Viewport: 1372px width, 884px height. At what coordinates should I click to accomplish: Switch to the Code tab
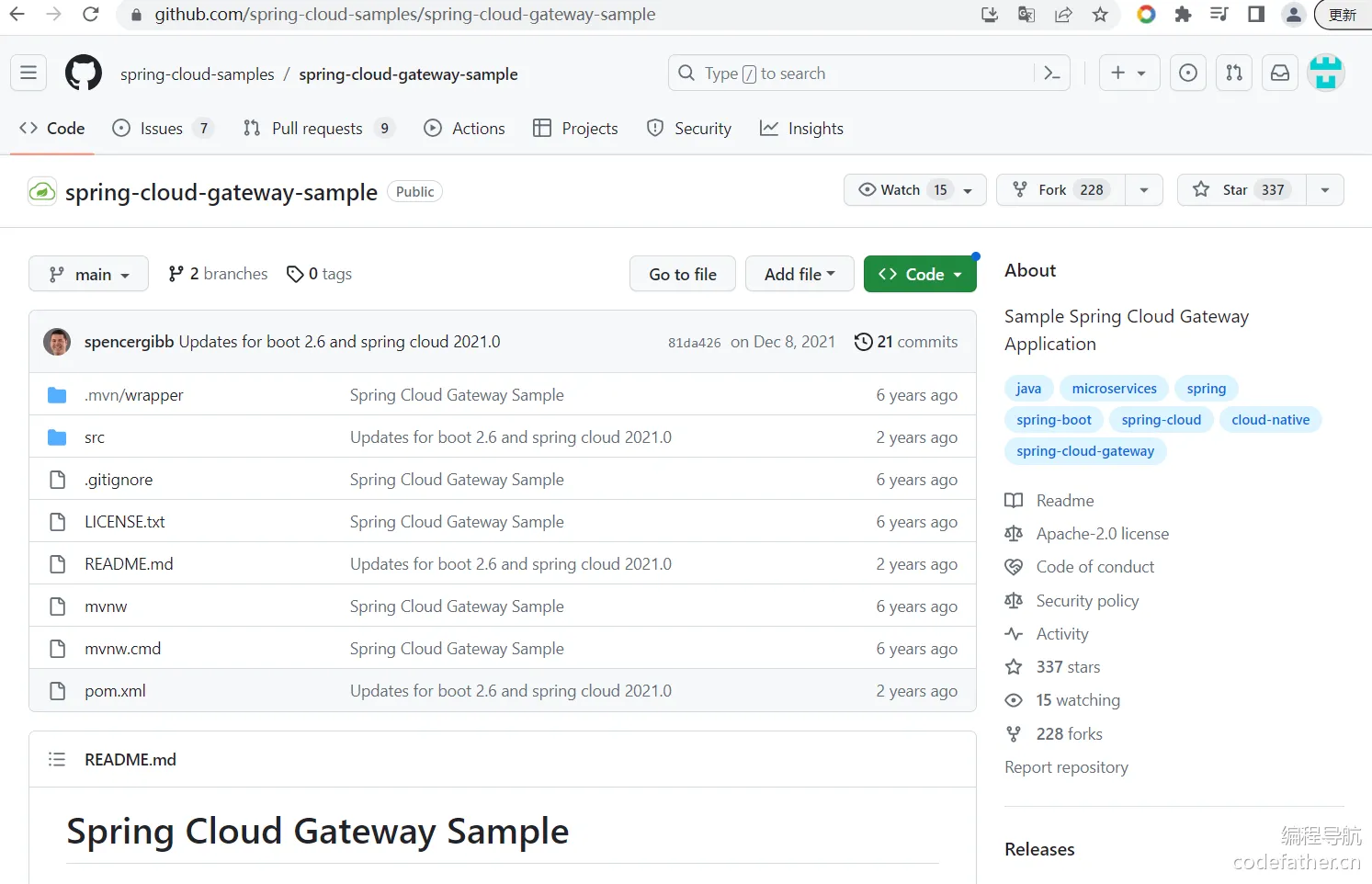(52, 129)
